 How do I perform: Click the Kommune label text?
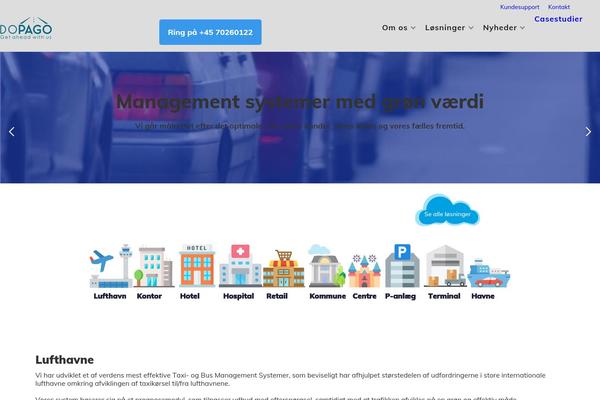pyautogui.click(x=328, y=296)
